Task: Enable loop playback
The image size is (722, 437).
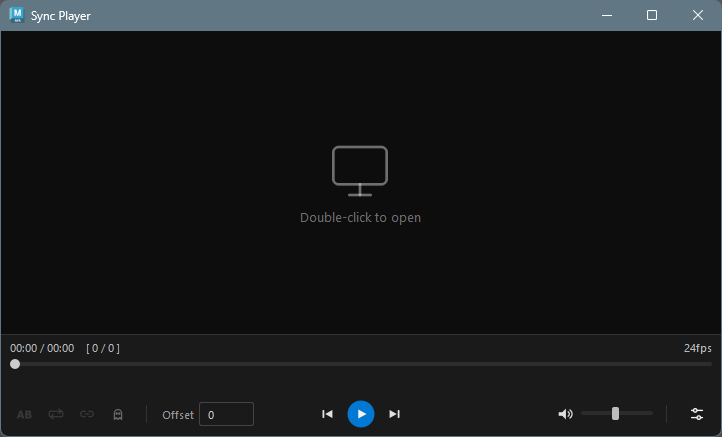Action: pyautogui.click(x=56, y=414)
